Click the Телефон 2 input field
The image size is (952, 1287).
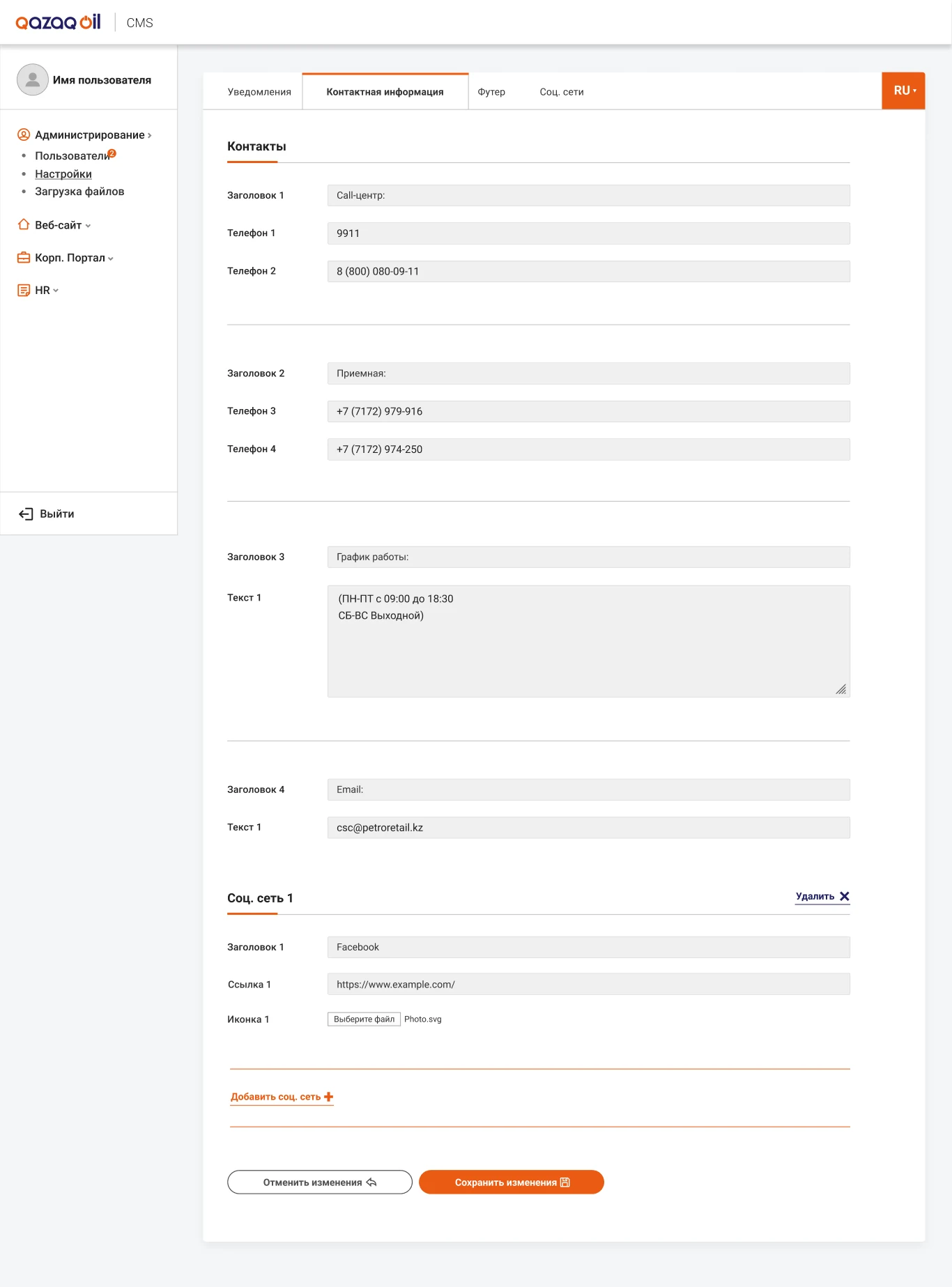589,271
